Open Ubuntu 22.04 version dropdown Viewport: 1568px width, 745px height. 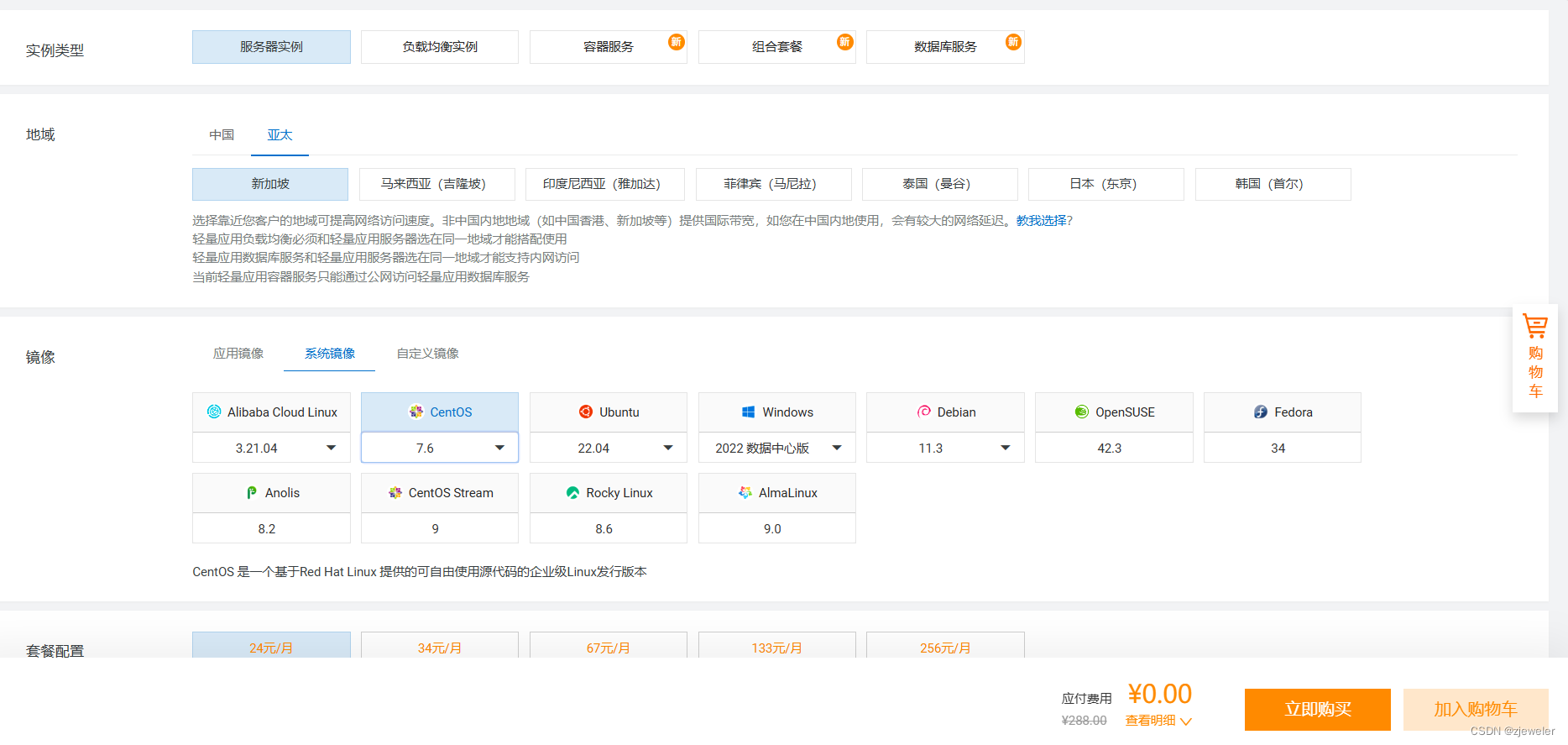(609, 448)
